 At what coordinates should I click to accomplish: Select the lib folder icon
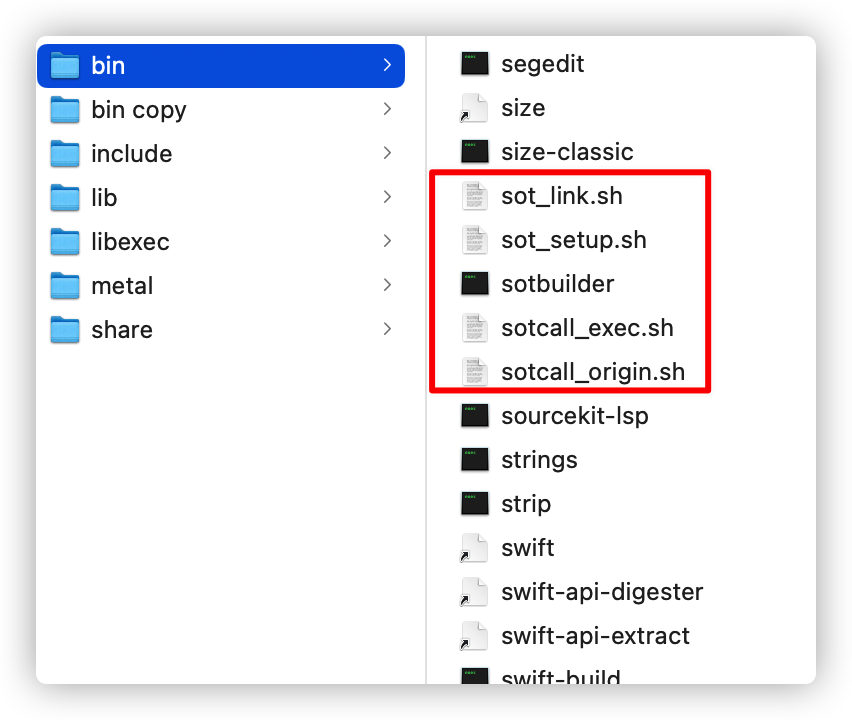[x=65, y=197]
